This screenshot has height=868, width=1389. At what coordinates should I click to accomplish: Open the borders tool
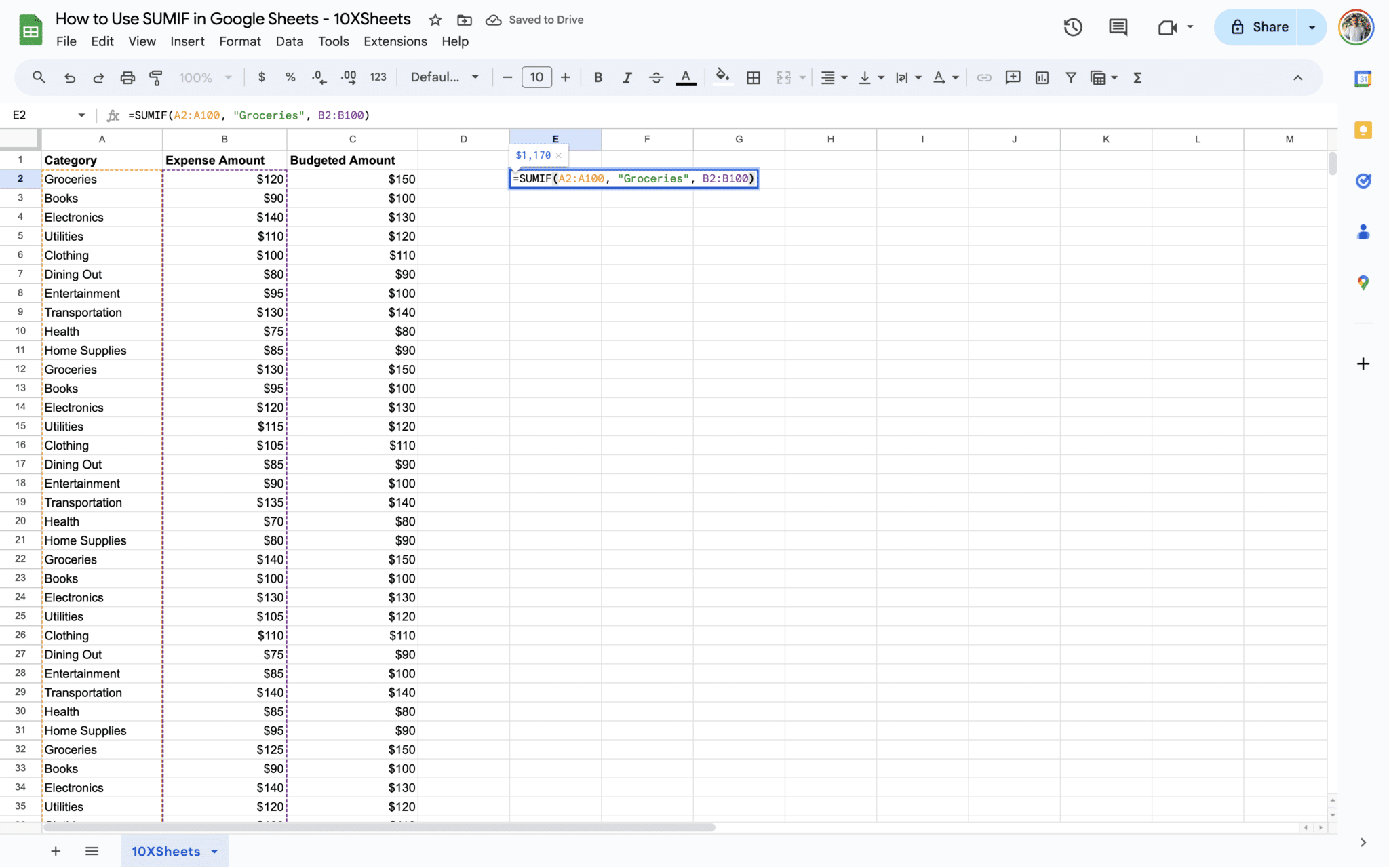pos(753,77)
